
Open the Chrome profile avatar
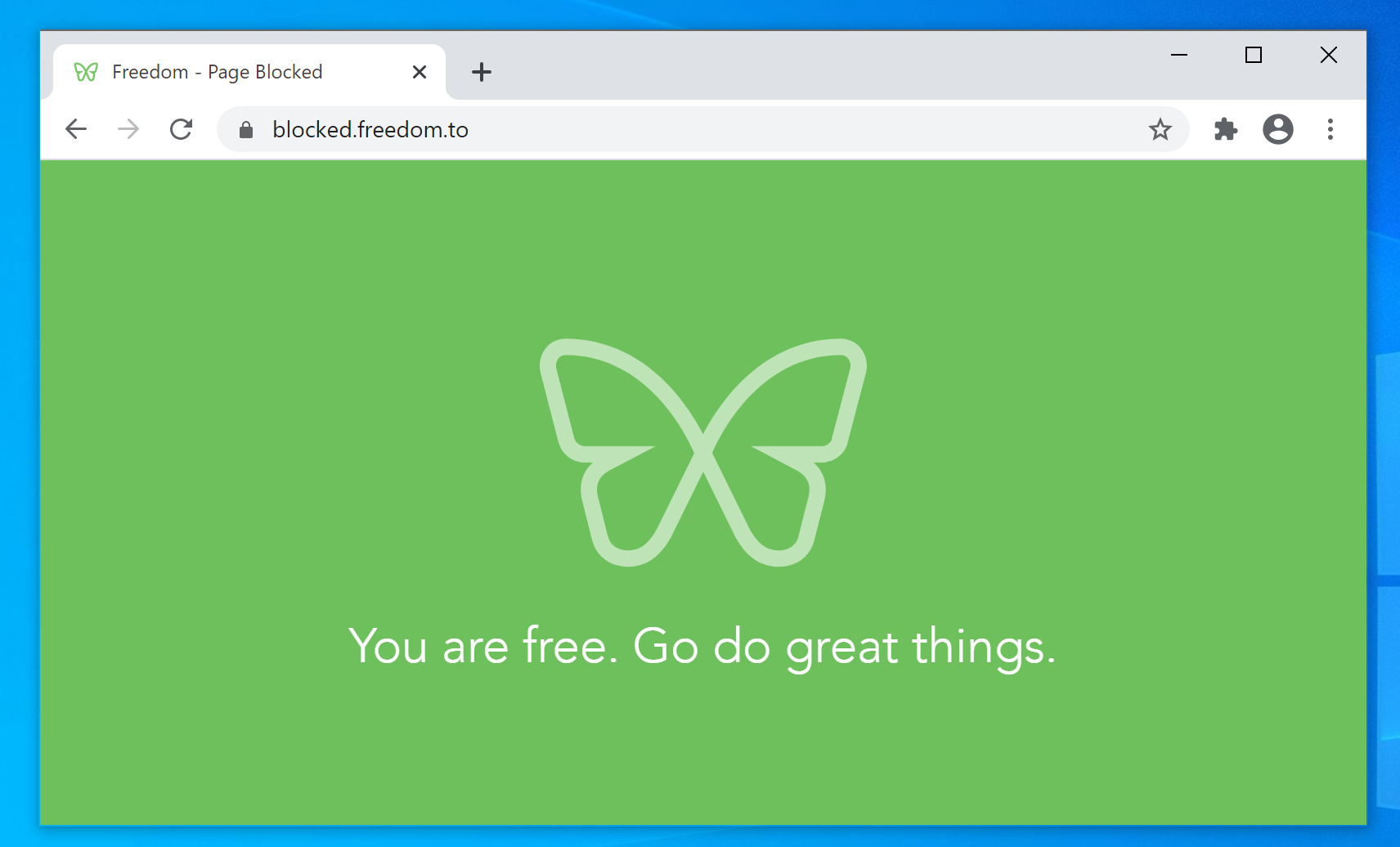pos(1277,129)
